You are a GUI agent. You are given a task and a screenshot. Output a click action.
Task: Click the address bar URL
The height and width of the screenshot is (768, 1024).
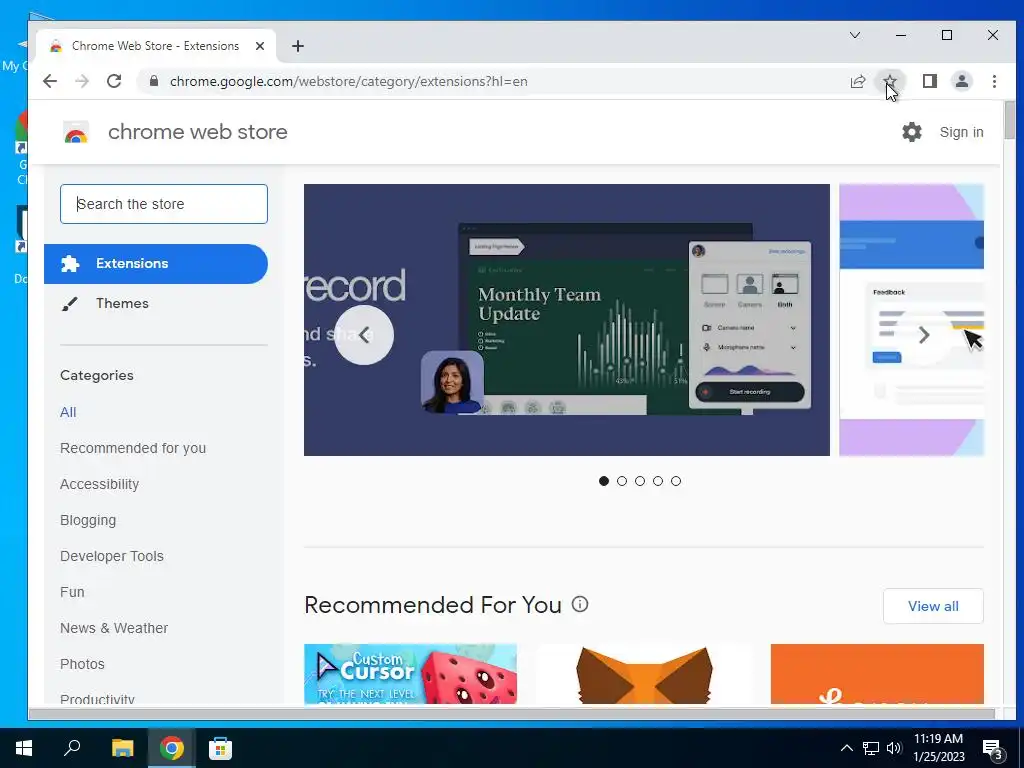tap(349, 81)
